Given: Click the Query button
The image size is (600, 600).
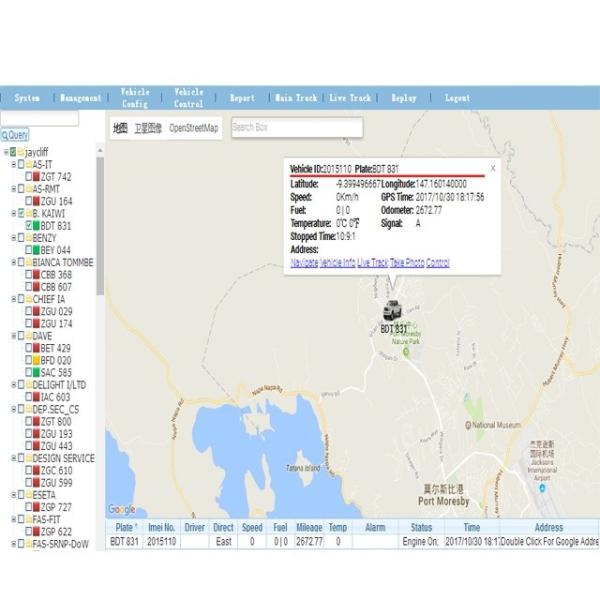Looking at the screenshot, I should (x=15, y=135).
